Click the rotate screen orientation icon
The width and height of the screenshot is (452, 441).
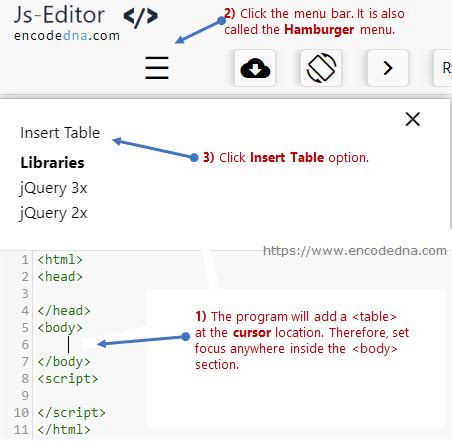click(321, 68)
